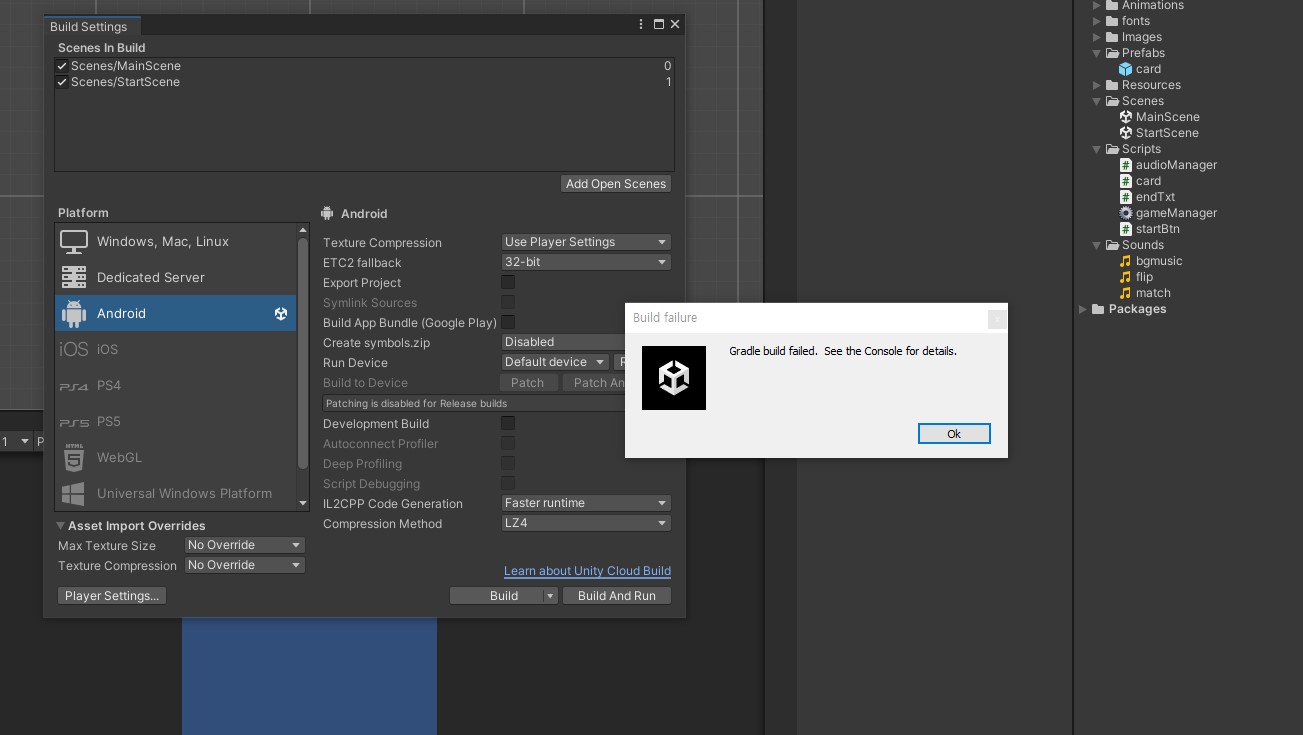1303x735 pixels.
Task: Enable the Development Build checkbox
Action: coord(508,423)
